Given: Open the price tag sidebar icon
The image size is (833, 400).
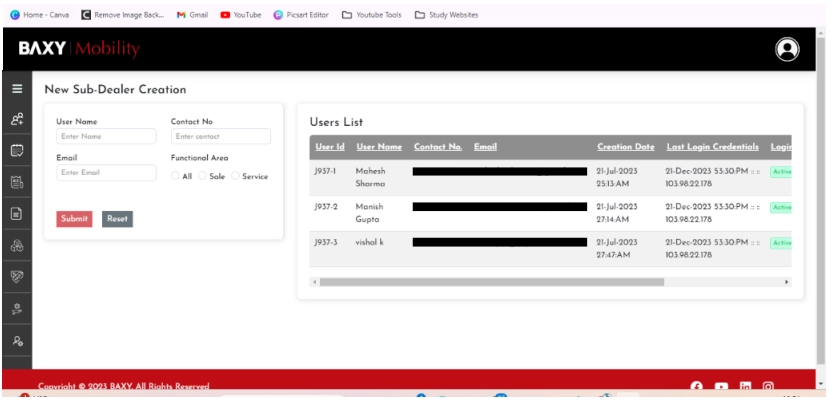Looking at the screenshot, I should [x=17, y=276].
